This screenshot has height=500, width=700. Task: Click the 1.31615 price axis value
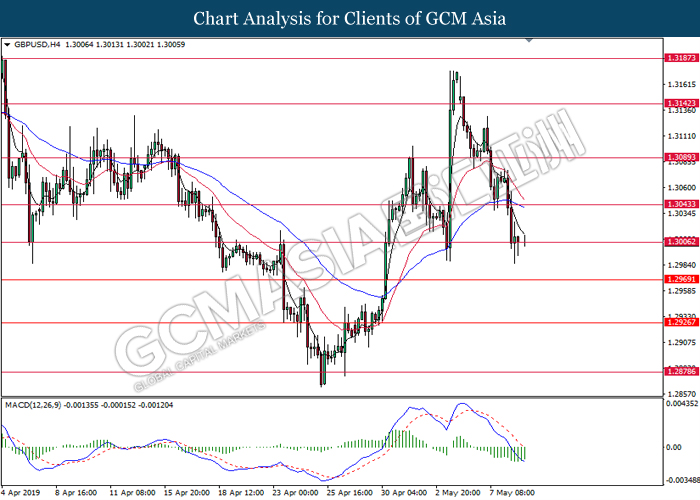pyautogui.click(x=682, y=84)
